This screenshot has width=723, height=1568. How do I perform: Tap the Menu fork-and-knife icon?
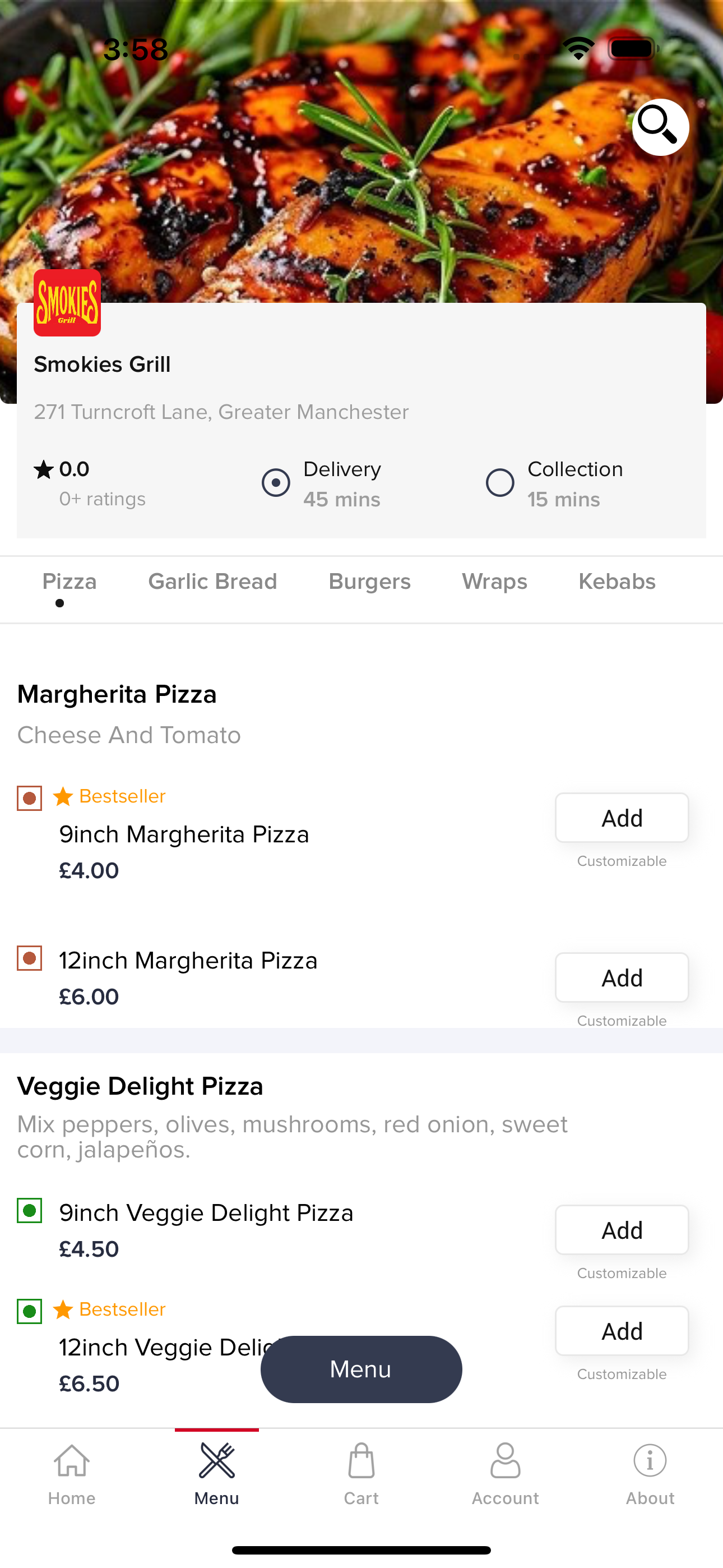(217, 1461)
